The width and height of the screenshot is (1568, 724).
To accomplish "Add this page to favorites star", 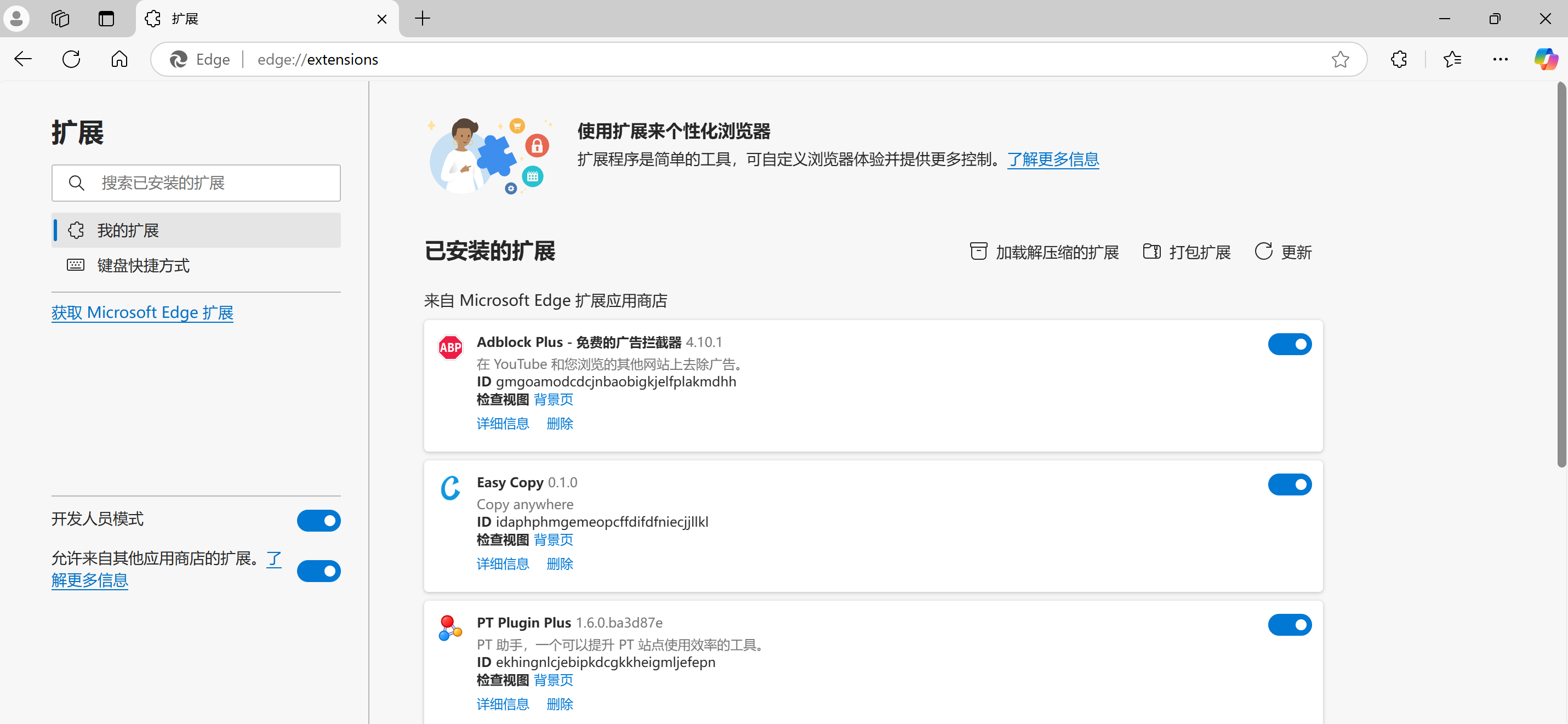I will tap(1340, 59).
